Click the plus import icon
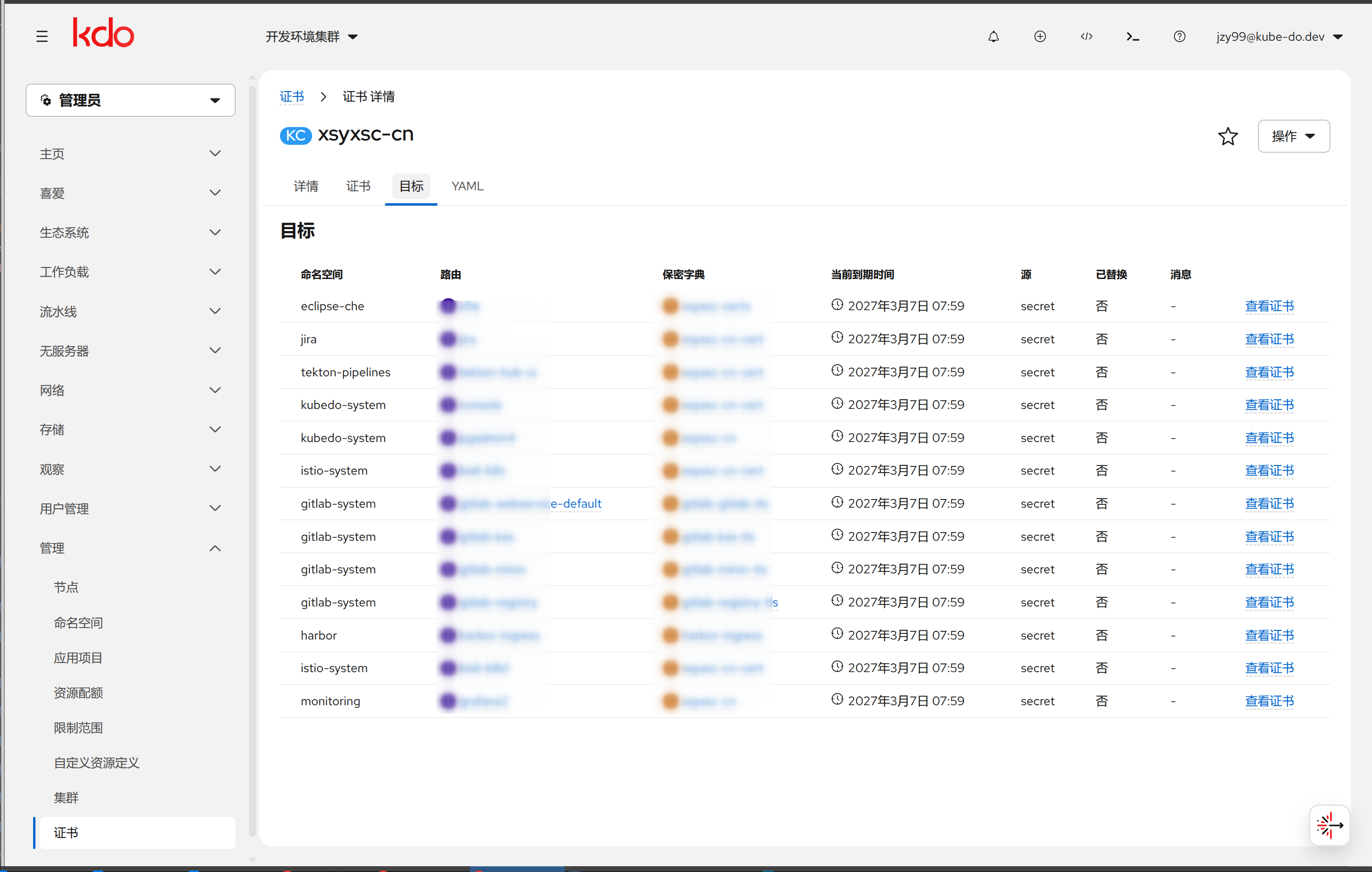Screen dimensions: 1372x872 tap(1040, 36)
